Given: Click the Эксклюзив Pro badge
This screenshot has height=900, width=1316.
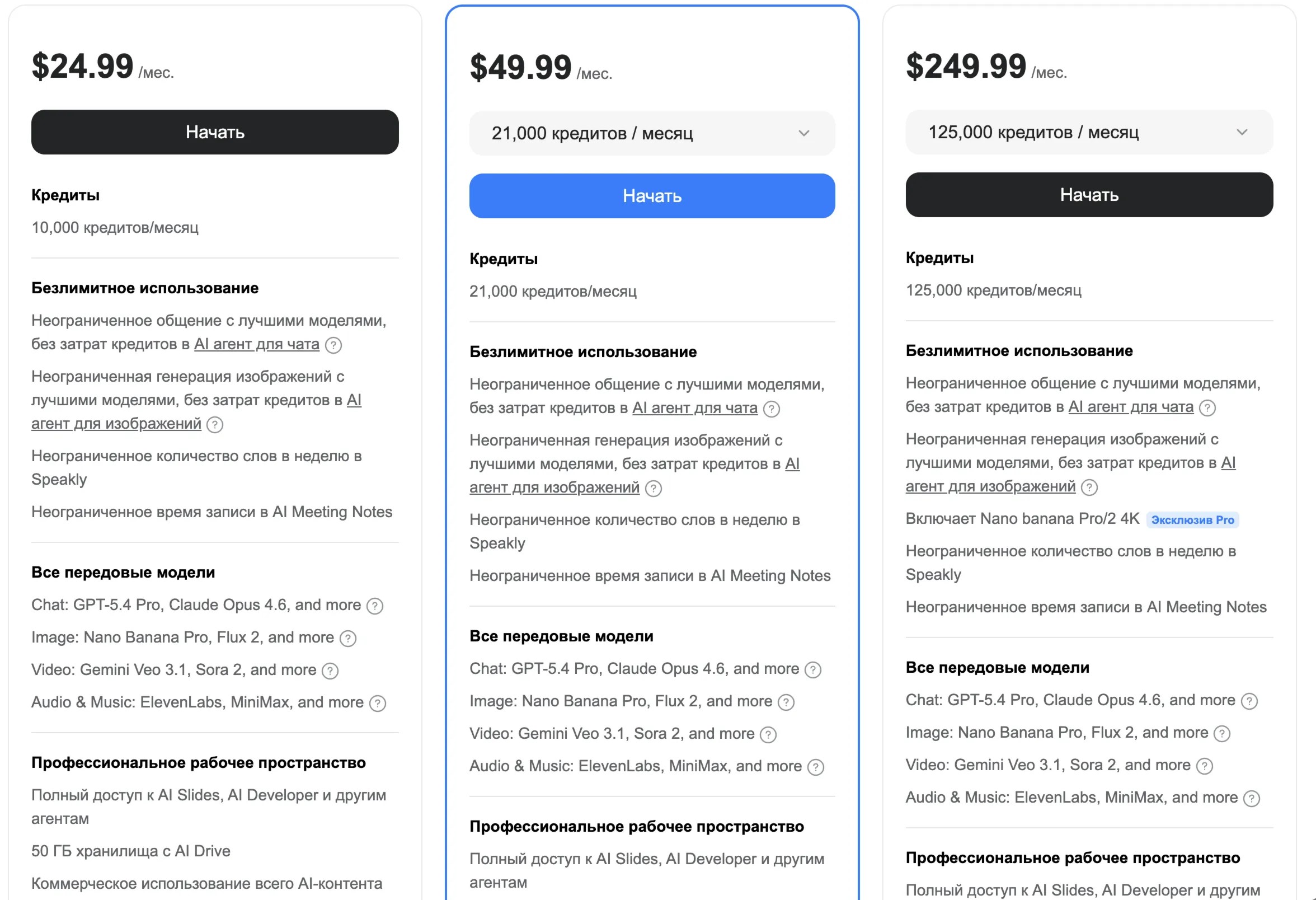Looking at the screenshot, I should (x=1192, y=520).
